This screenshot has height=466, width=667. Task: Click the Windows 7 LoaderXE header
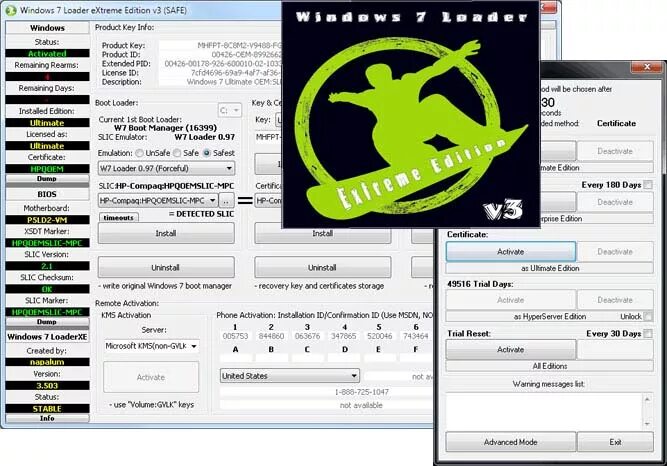[x=47, y=337]
